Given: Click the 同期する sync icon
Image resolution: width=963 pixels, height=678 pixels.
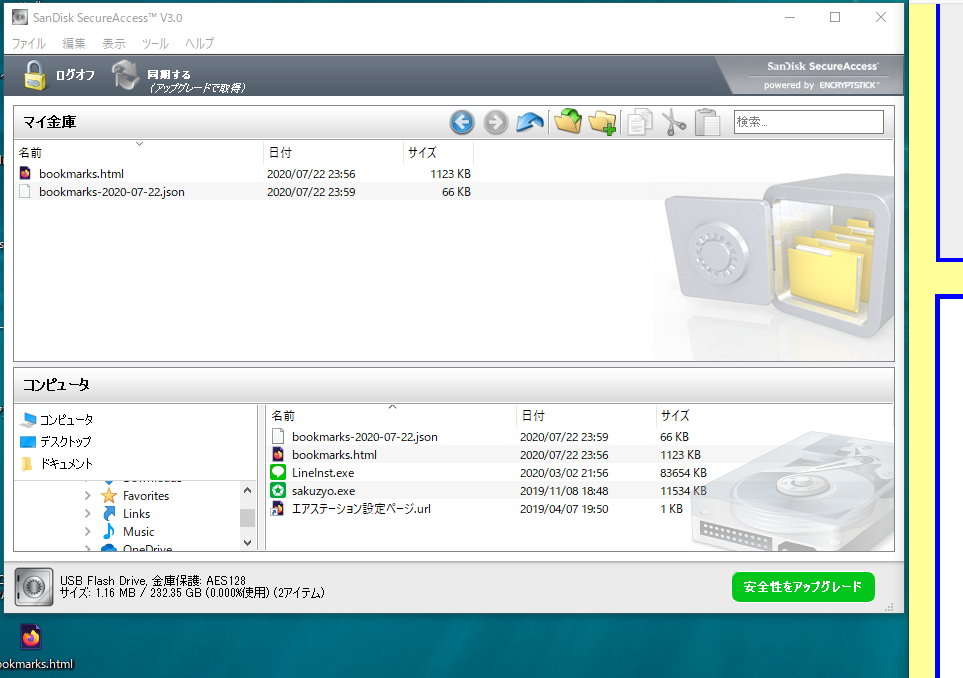Looking at the screenshot, I should point(125,75).
